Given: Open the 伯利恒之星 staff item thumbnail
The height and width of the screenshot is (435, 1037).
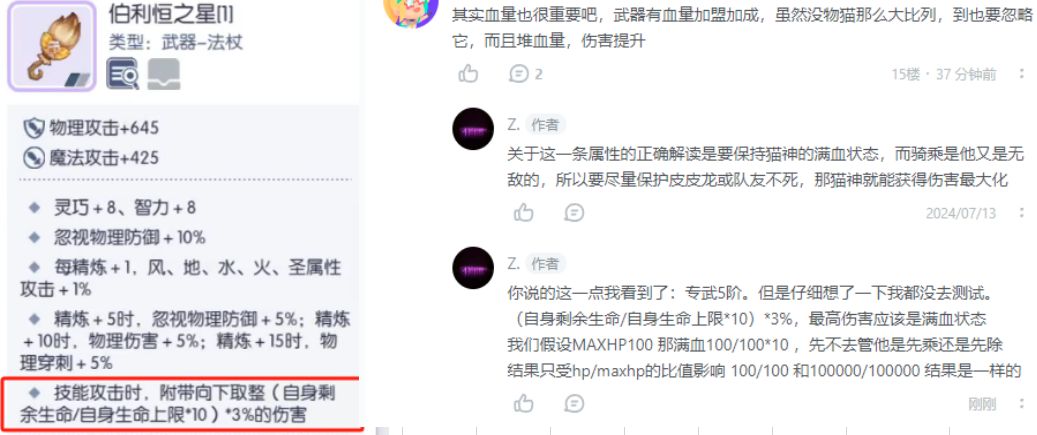Looking at the screenshot, I should coord(52,46).
